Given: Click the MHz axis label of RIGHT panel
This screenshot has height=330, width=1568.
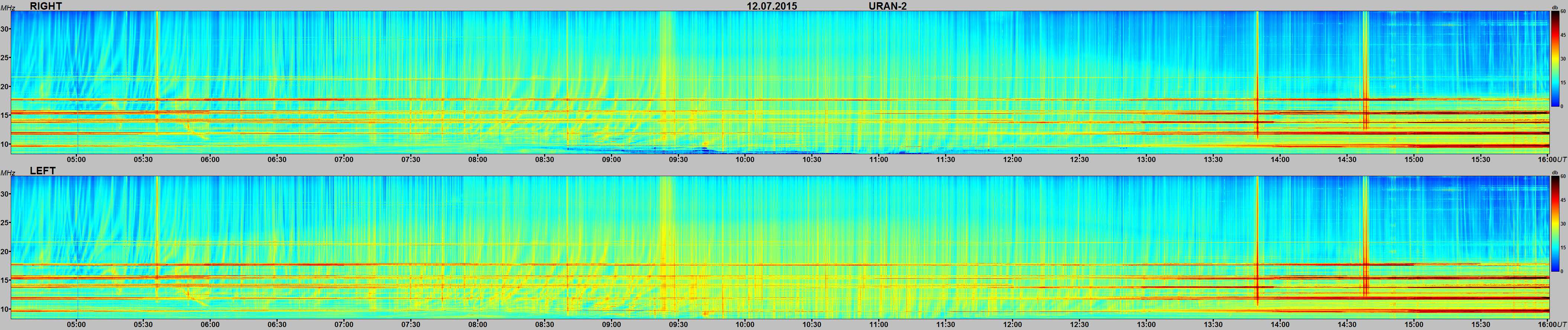Looking at the screenshot, I should click(7, 8).
